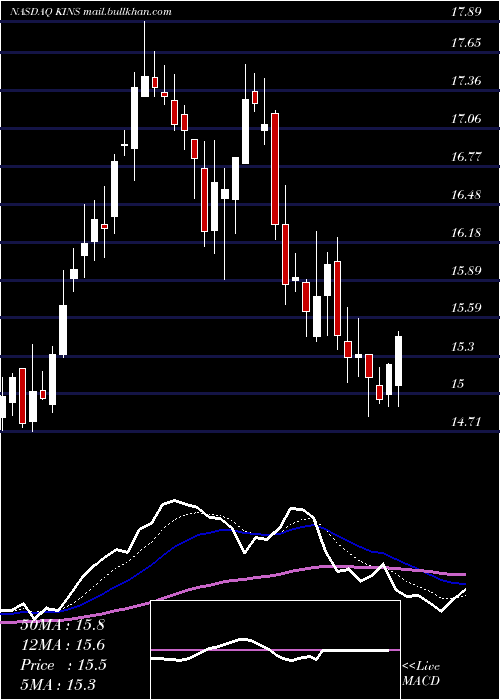Viewport: 500px width, 700px height.
Task: Click the 17.36 price axis label
Action: pyautogui.click(x=466, y=81)
